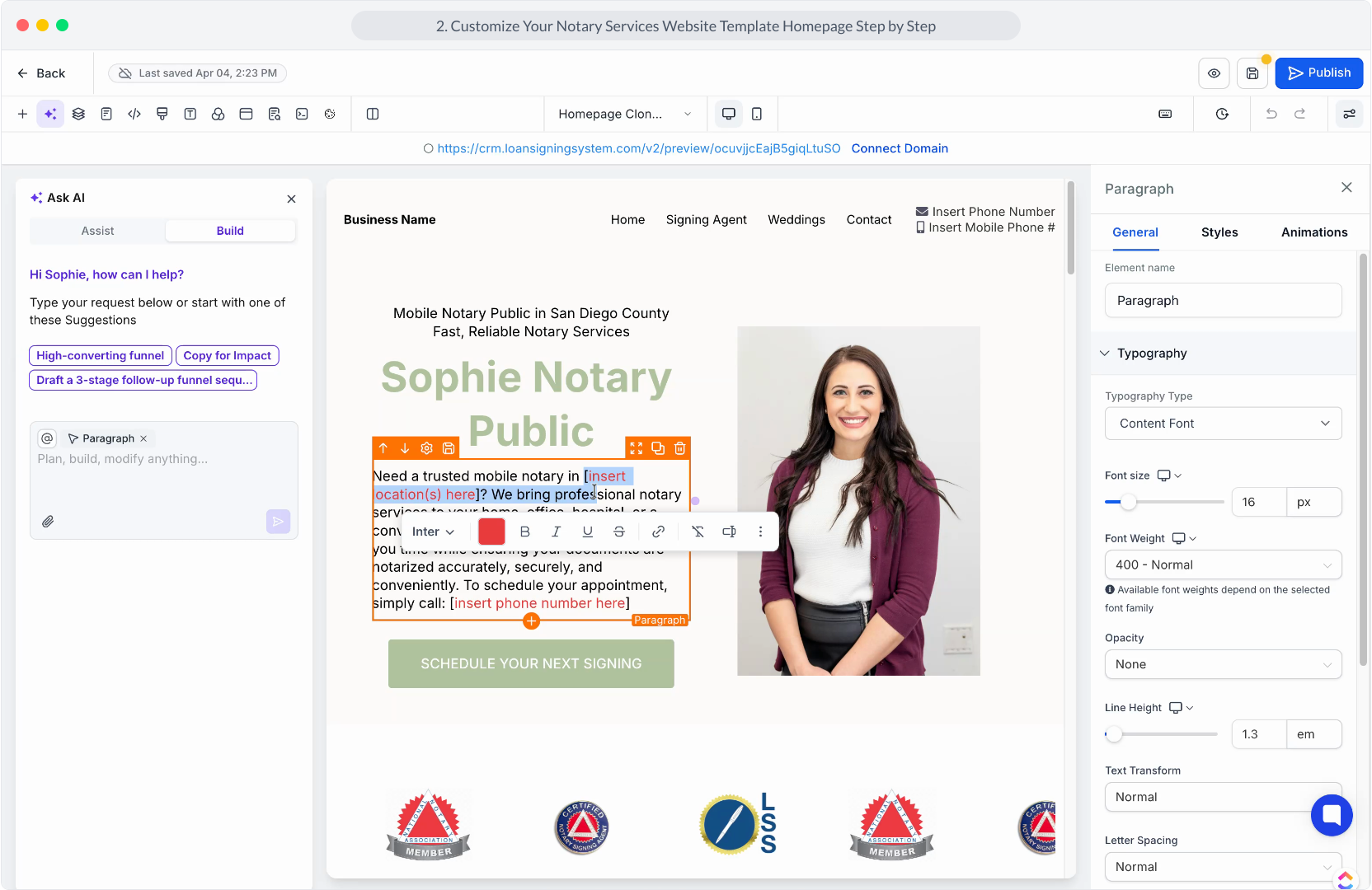Open the red text color swatch
The height and width of the screenshot is (890, 1372).
[491, 532]
